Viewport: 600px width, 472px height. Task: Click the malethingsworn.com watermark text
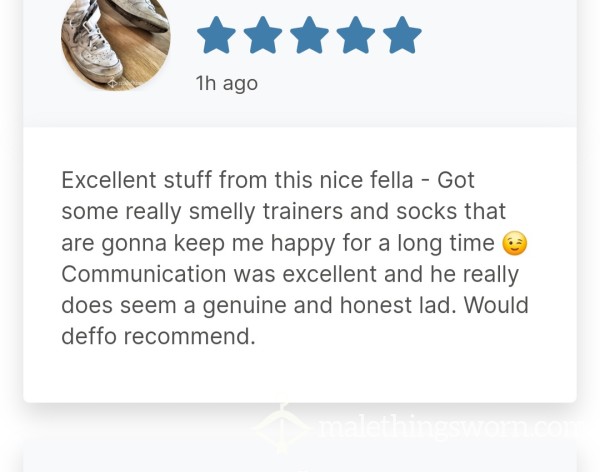[448, 428]
